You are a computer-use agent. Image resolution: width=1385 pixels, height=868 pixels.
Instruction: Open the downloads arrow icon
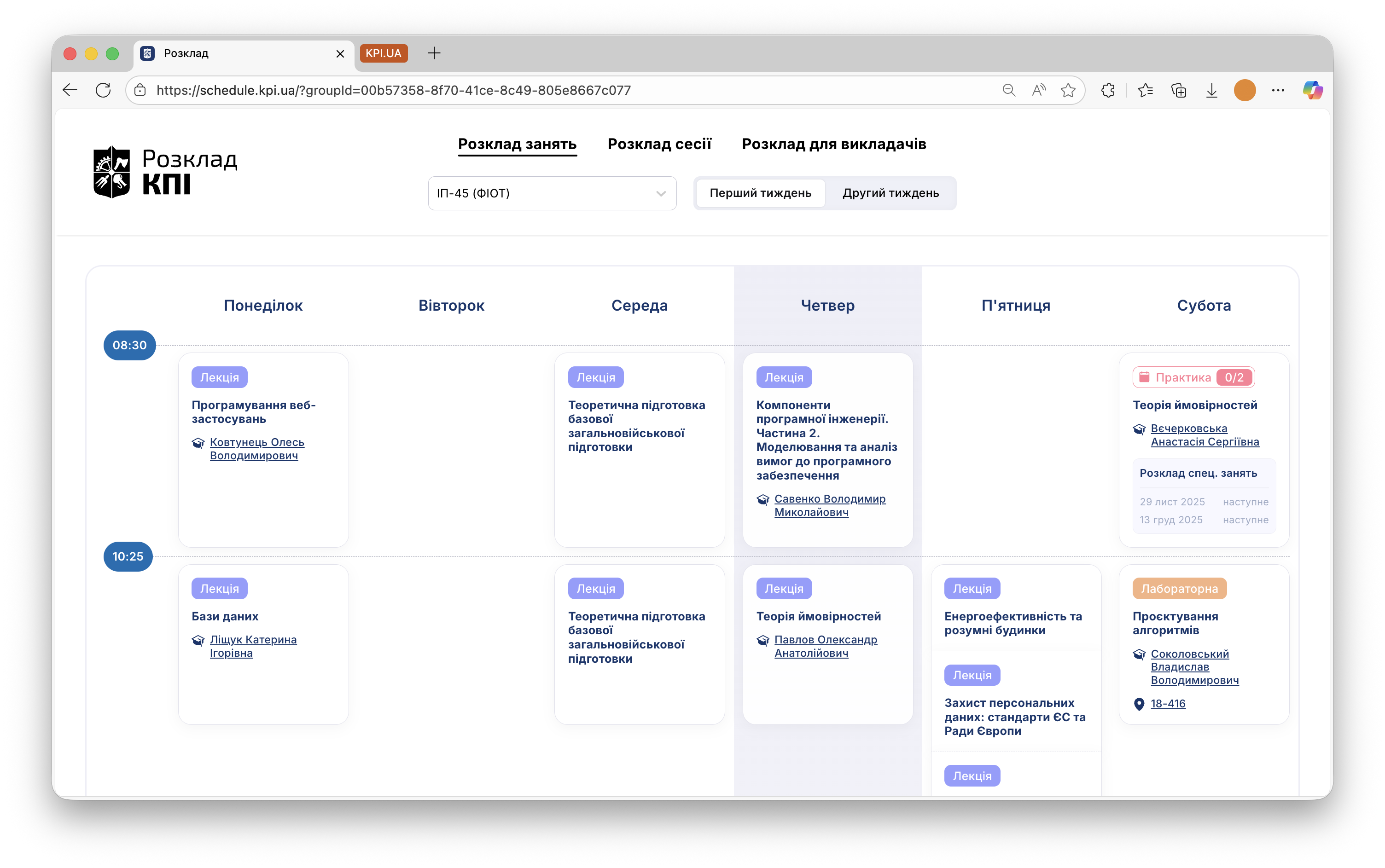click(x=1211, y=90)
